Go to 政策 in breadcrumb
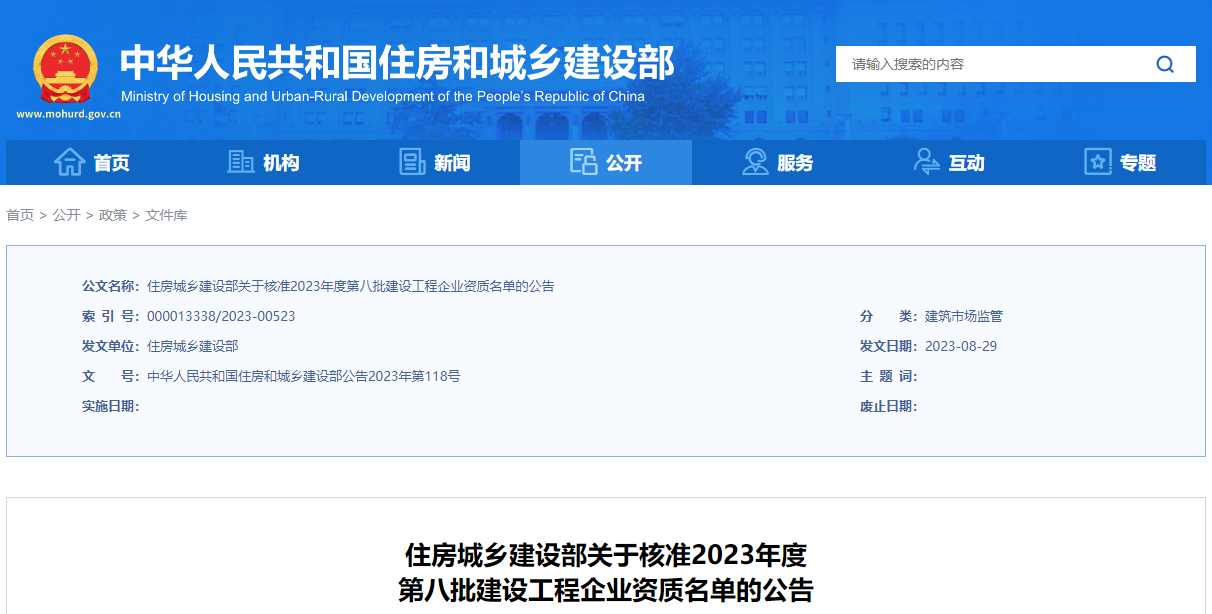The width and height of the screenshot is (1212, 614). click(x=113, y=215)
